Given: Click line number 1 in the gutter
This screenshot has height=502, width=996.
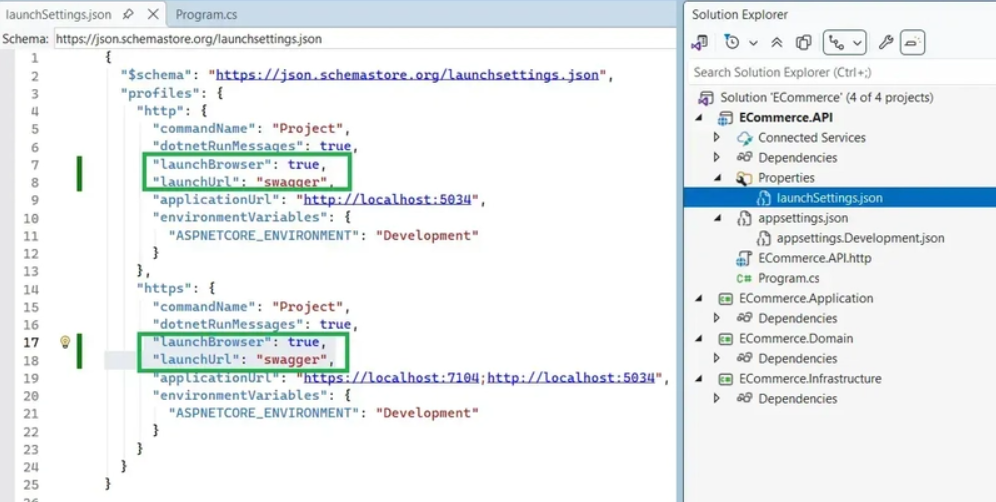Looking at the screenshot, I should [x=34, y=58].
